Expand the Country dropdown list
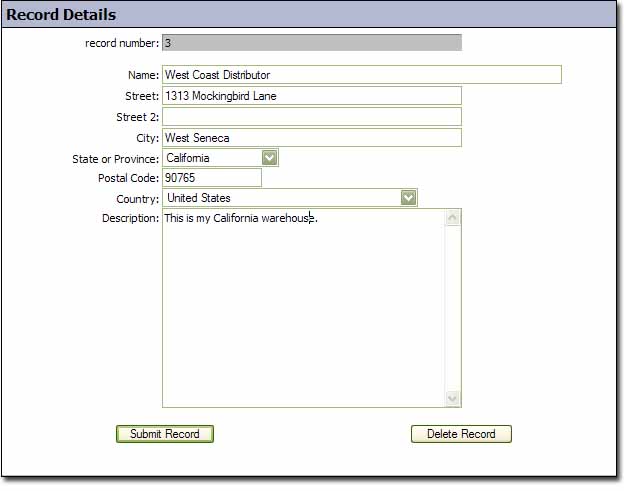 point(408,198)
